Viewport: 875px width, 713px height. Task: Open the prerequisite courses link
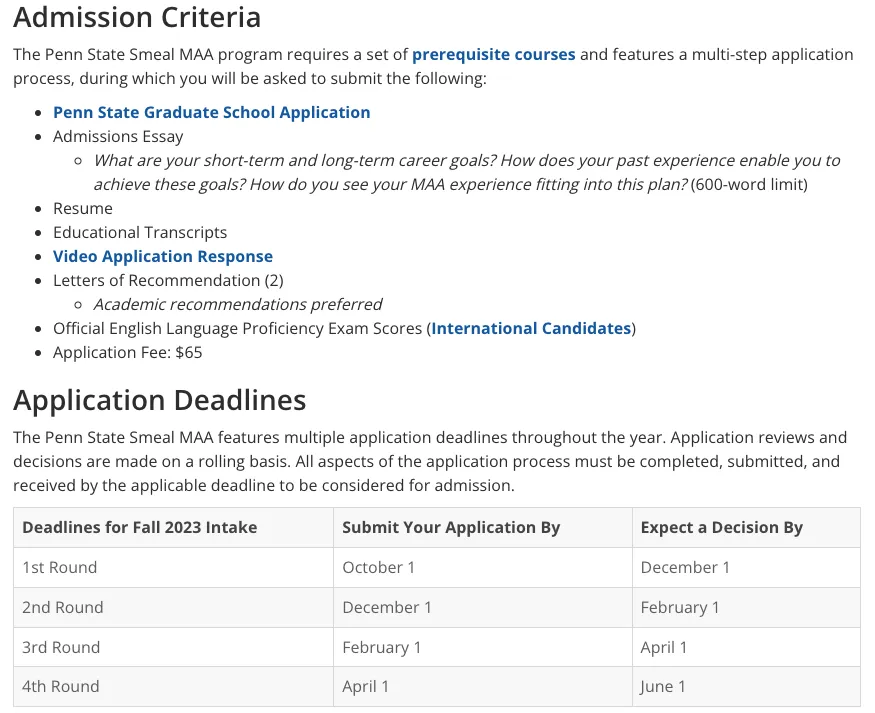[x=493, y=54]
